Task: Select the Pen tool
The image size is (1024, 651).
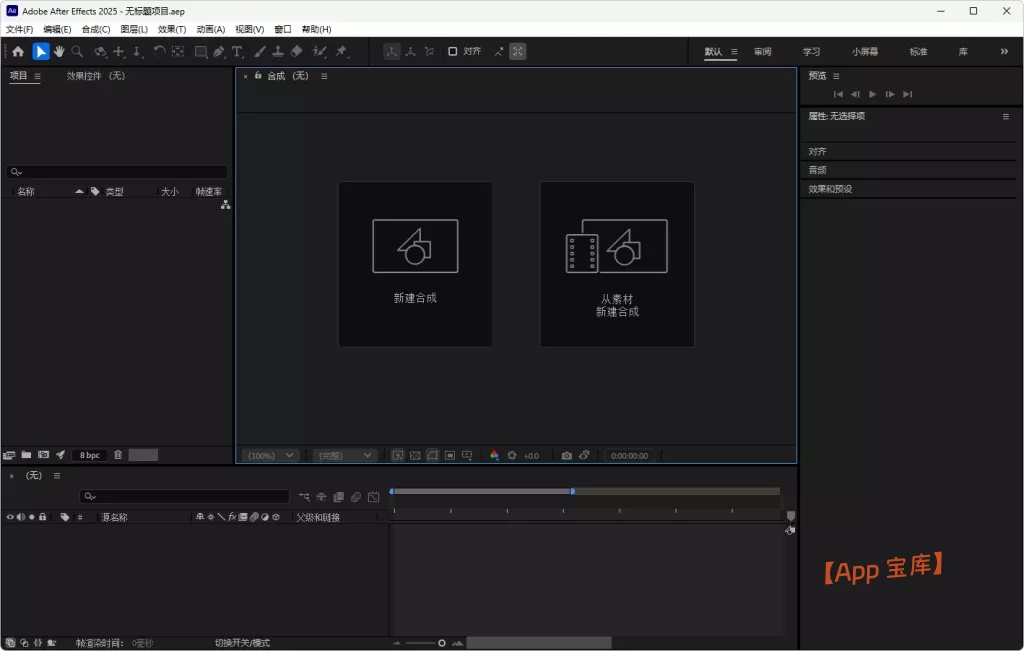Action: click(x=219, y=52)
